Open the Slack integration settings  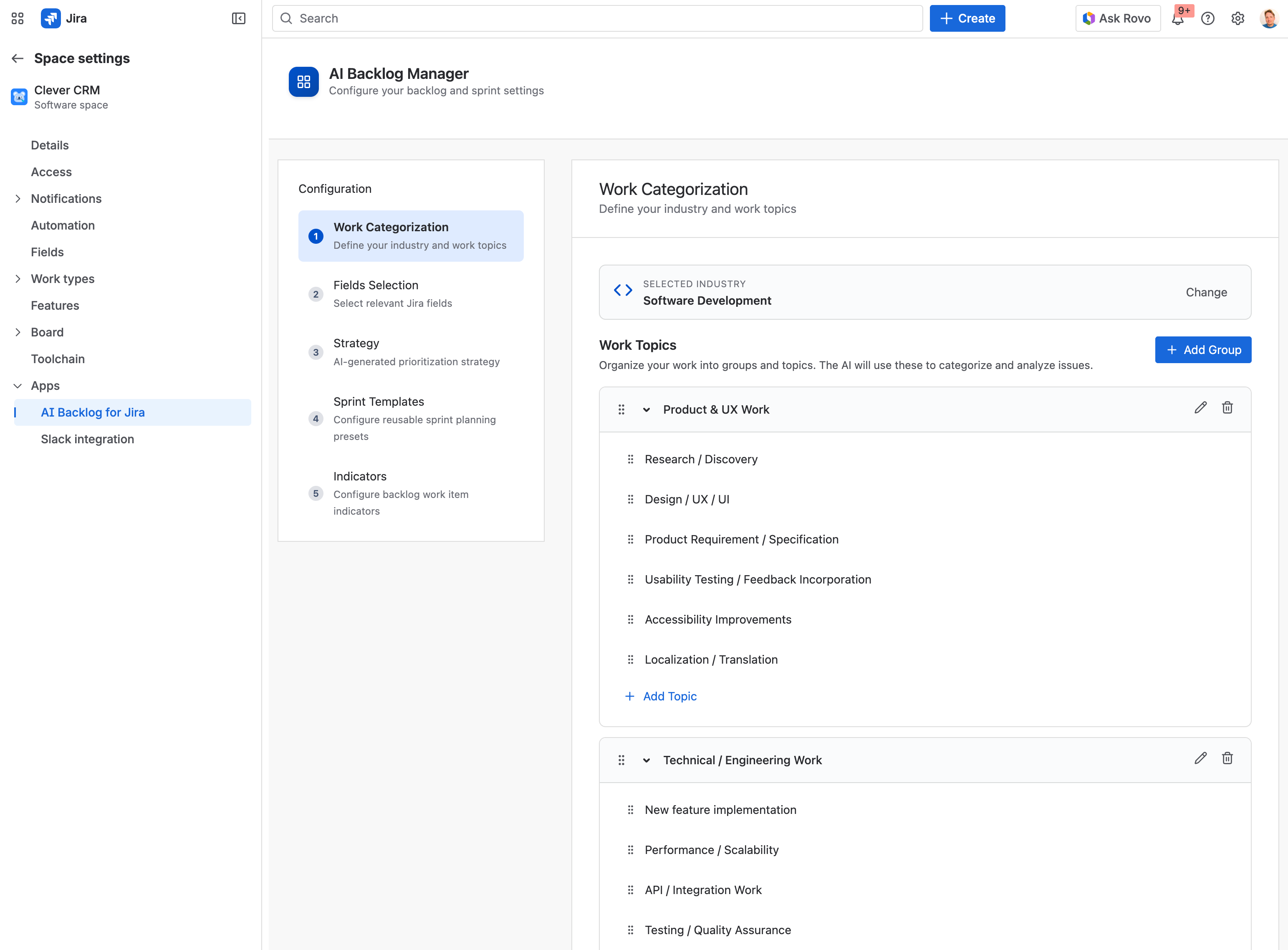(x=87, y=439)
